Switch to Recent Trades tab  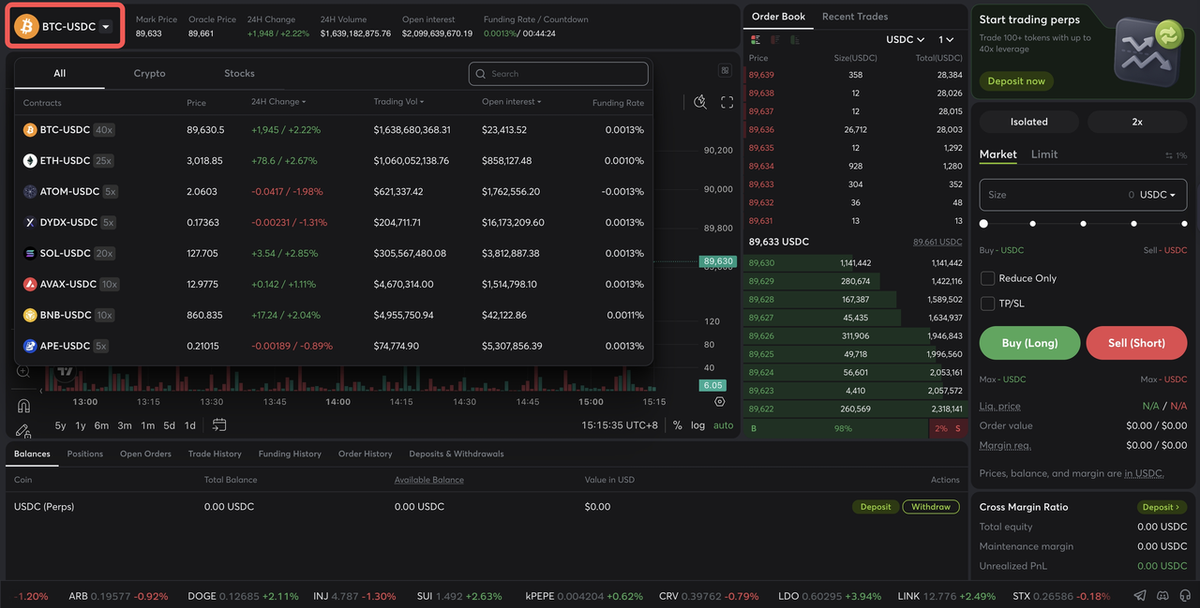tap(855, 17)
